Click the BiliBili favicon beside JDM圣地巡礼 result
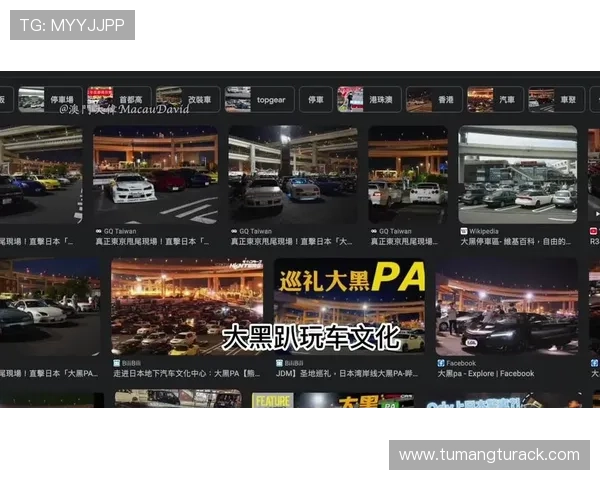This screenshot has height=480, width=600. click(279, 363)
